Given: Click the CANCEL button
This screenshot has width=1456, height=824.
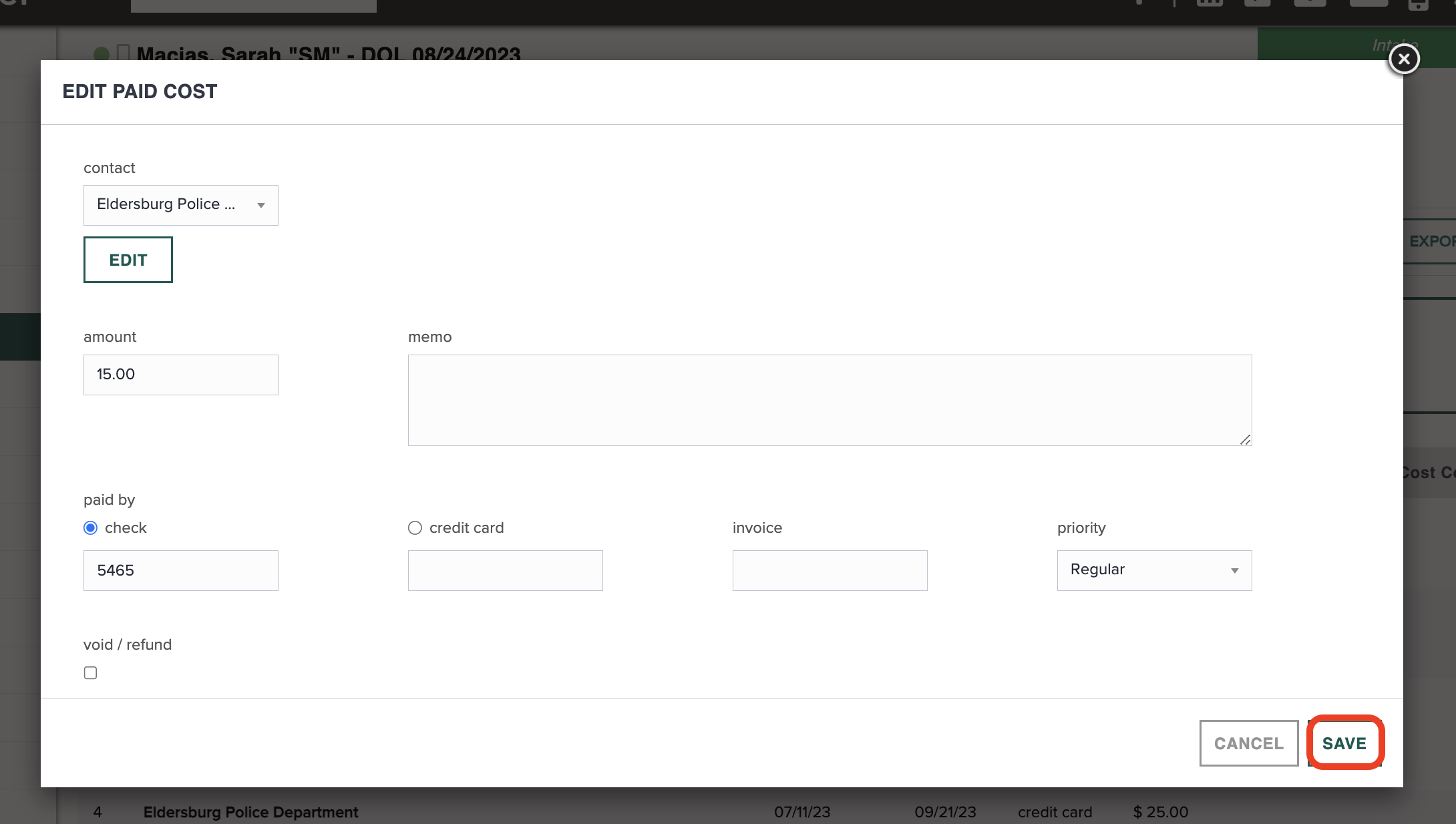Looking at the screenshot, I should [1249, 743].
